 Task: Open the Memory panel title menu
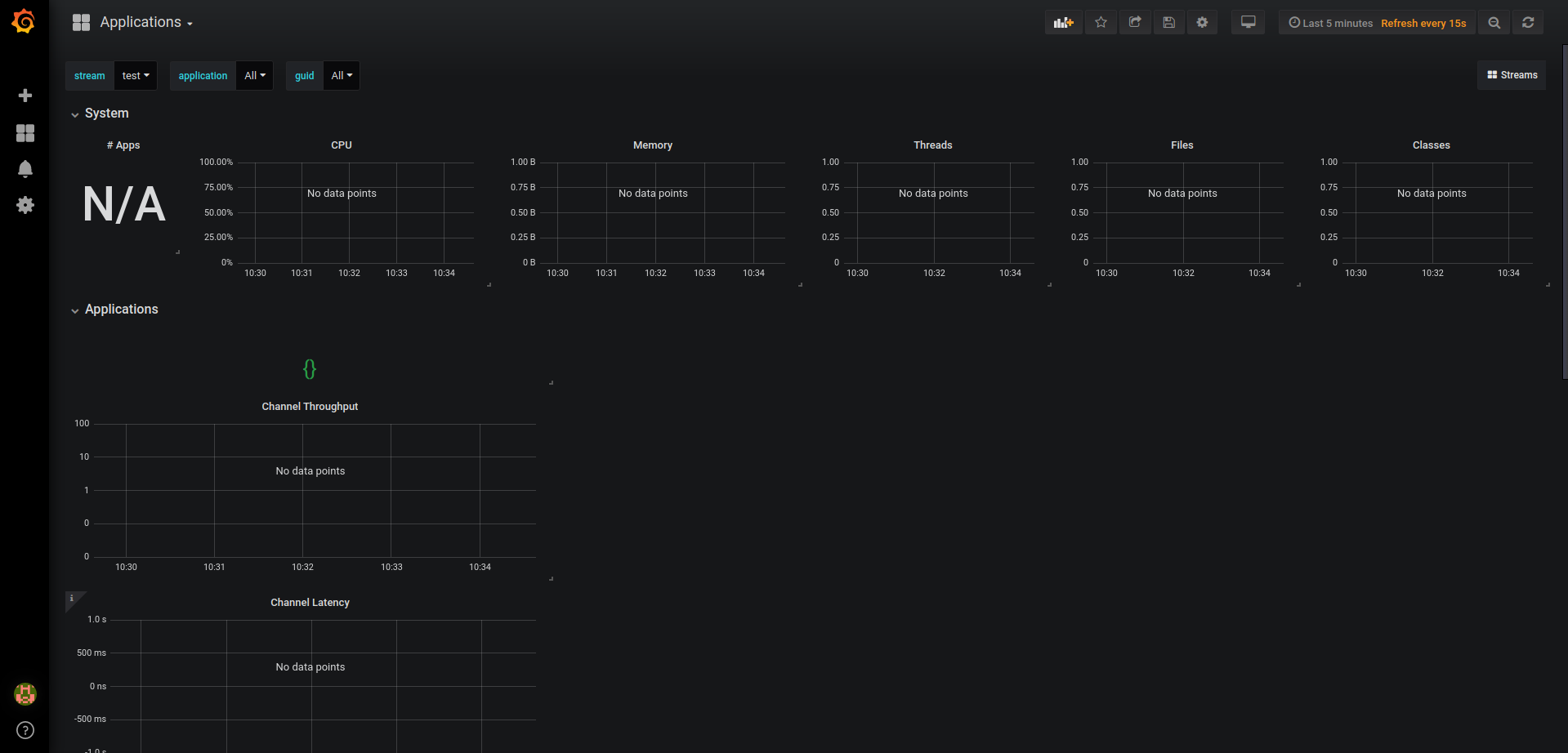click(x=653, y=145)
